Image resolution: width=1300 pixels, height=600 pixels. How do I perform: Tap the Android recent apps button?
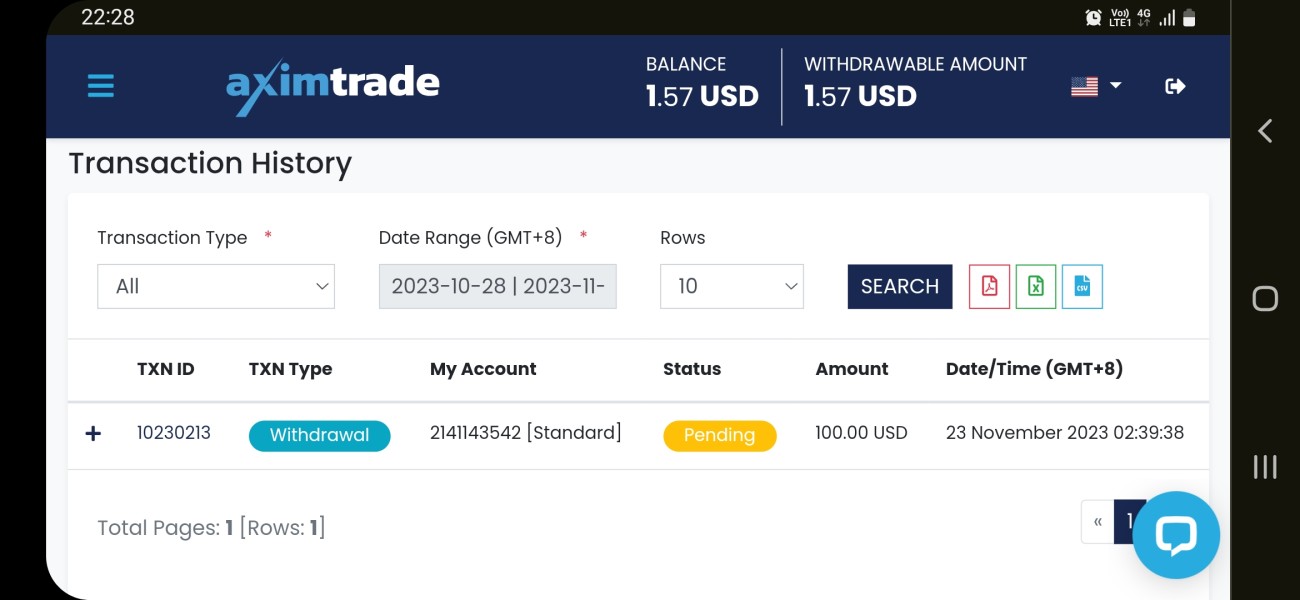coord(1265,466)
